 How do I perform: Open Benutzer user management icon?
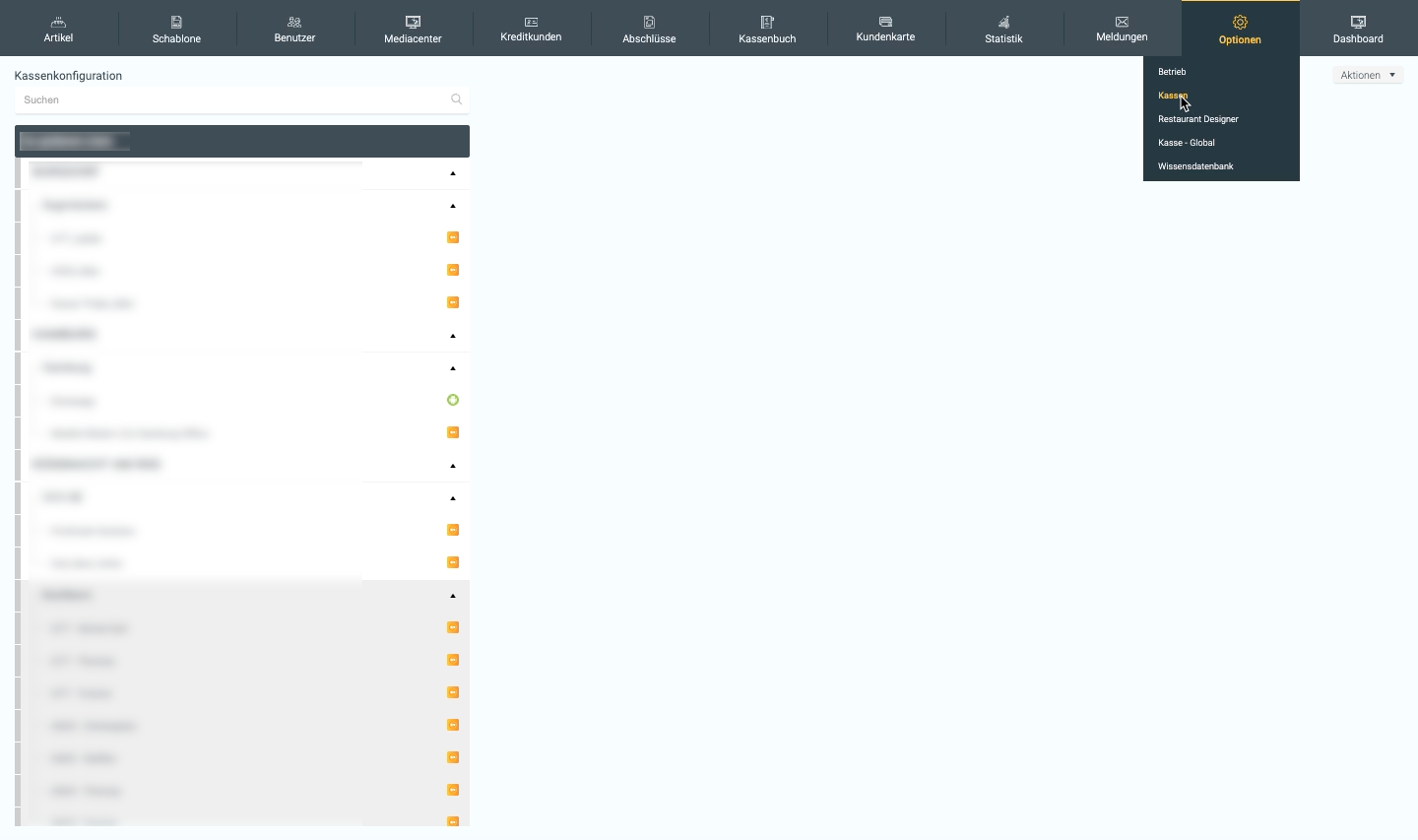(294, 22)
